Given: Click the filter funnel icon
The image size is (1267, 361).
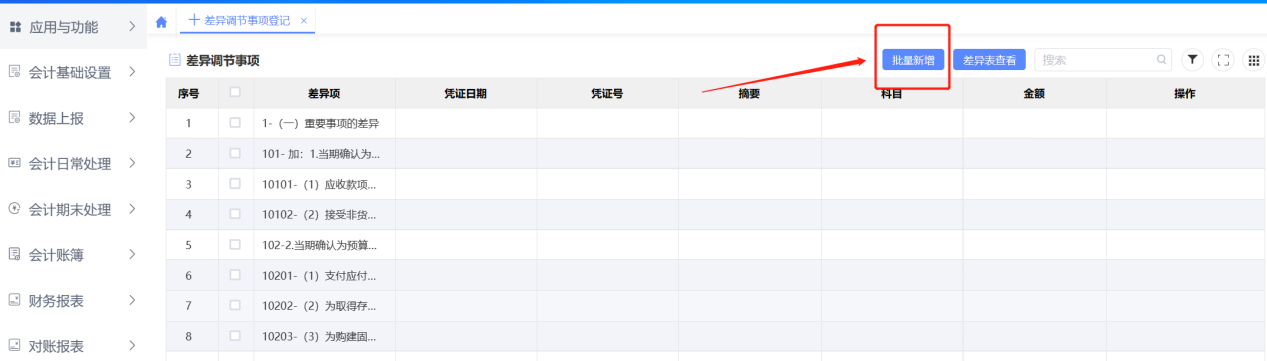Looking at the screenshot, I should click(x=1192, y=60).
